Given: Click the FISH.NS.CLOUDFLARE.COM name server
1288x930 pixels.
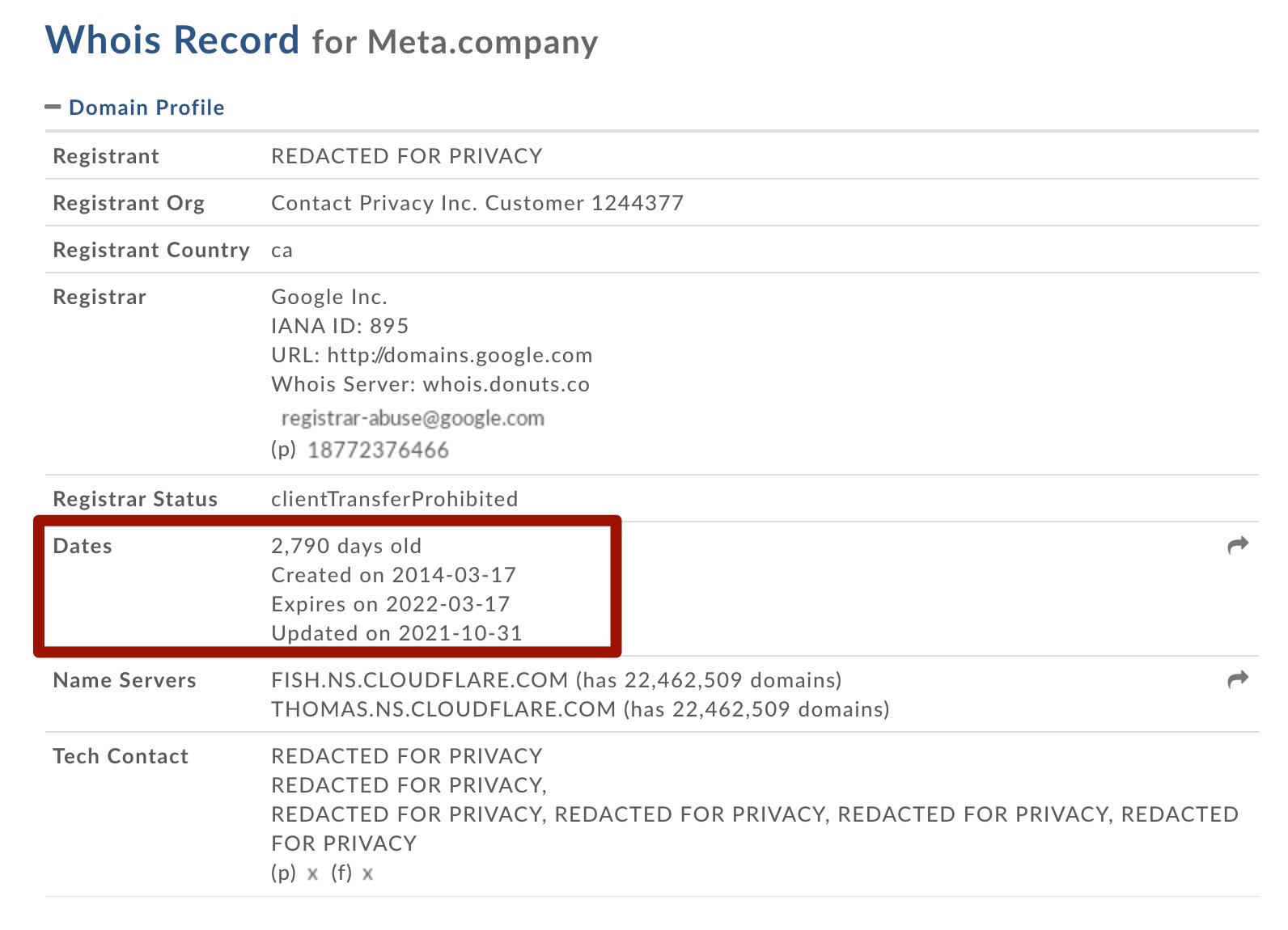Looking at the screenshot, I should point(420,680).
